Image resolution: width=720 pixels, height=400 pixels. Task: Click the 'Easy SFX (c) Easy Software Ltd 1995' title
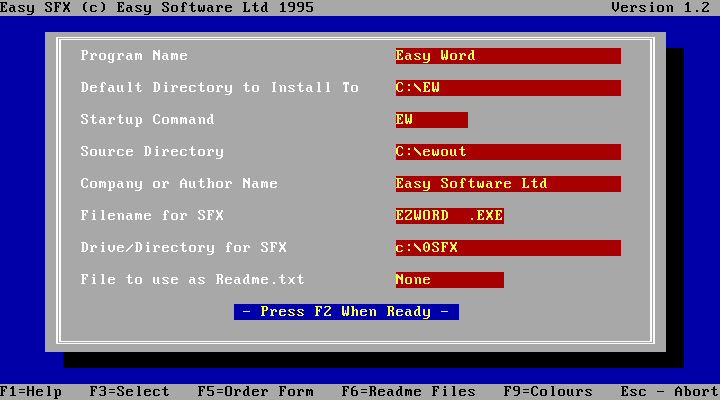coord(157,8)
